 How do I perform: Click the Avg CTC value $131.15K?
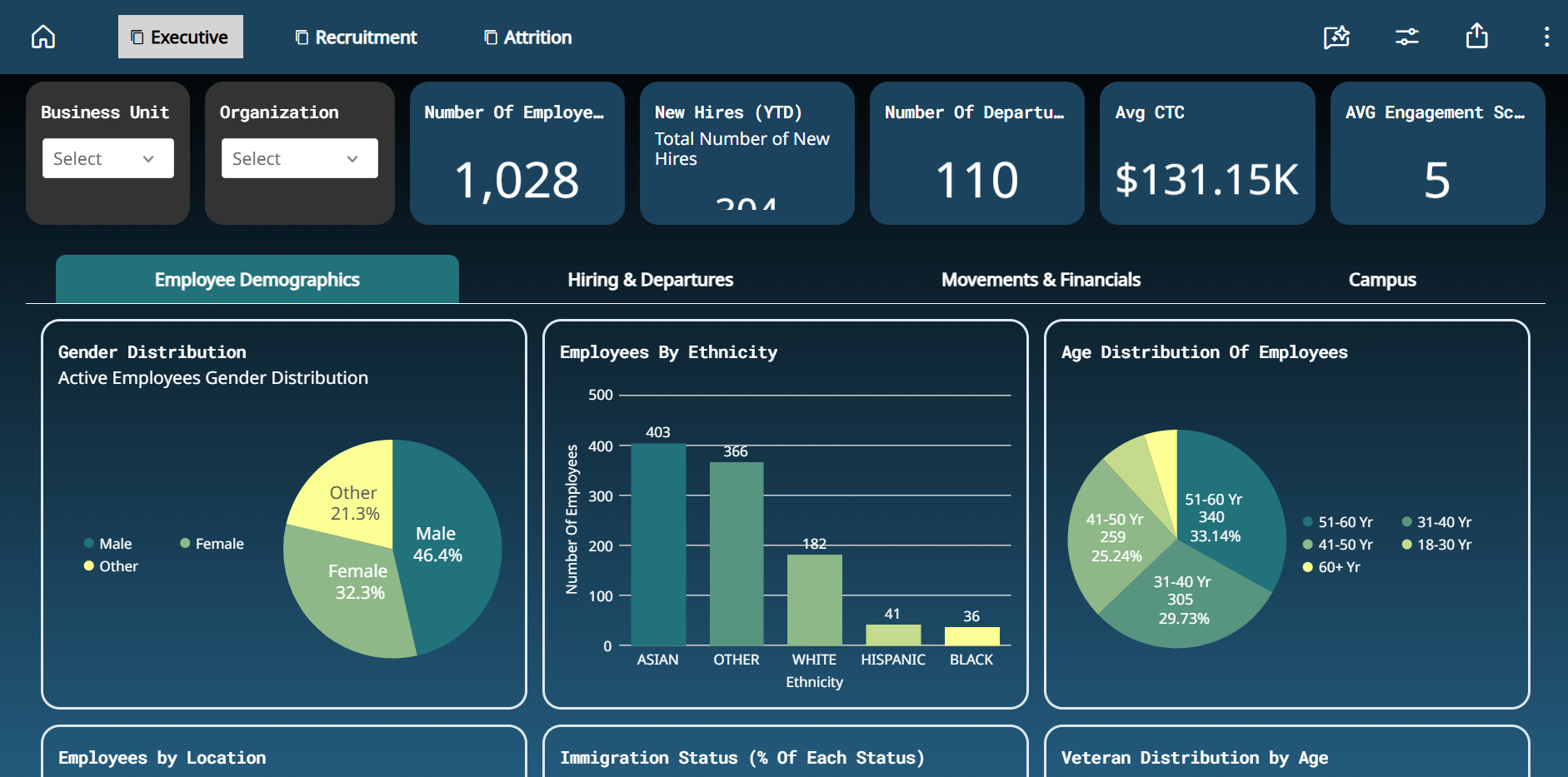[x=1207, y=180]
